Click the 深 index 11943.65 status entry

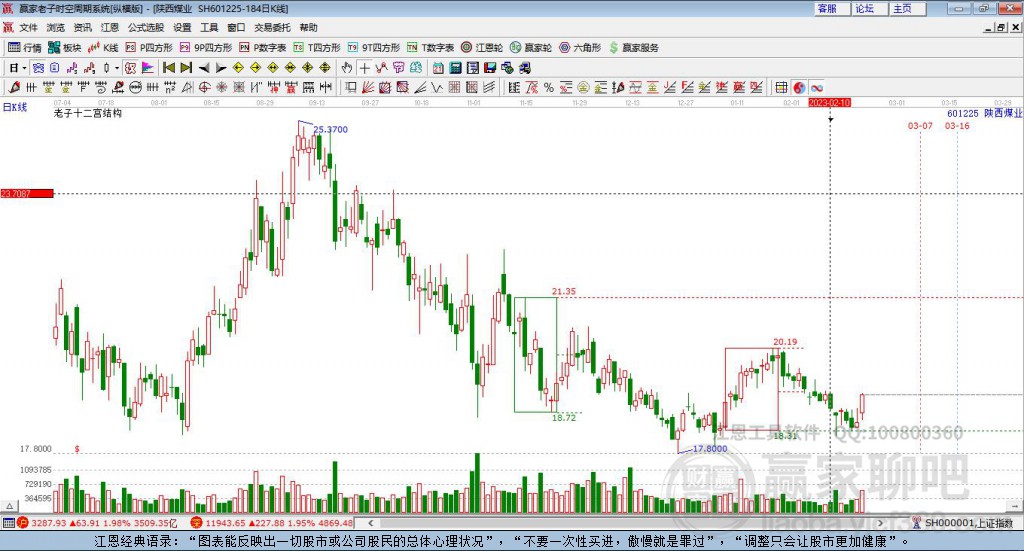[x=272, y=523]
